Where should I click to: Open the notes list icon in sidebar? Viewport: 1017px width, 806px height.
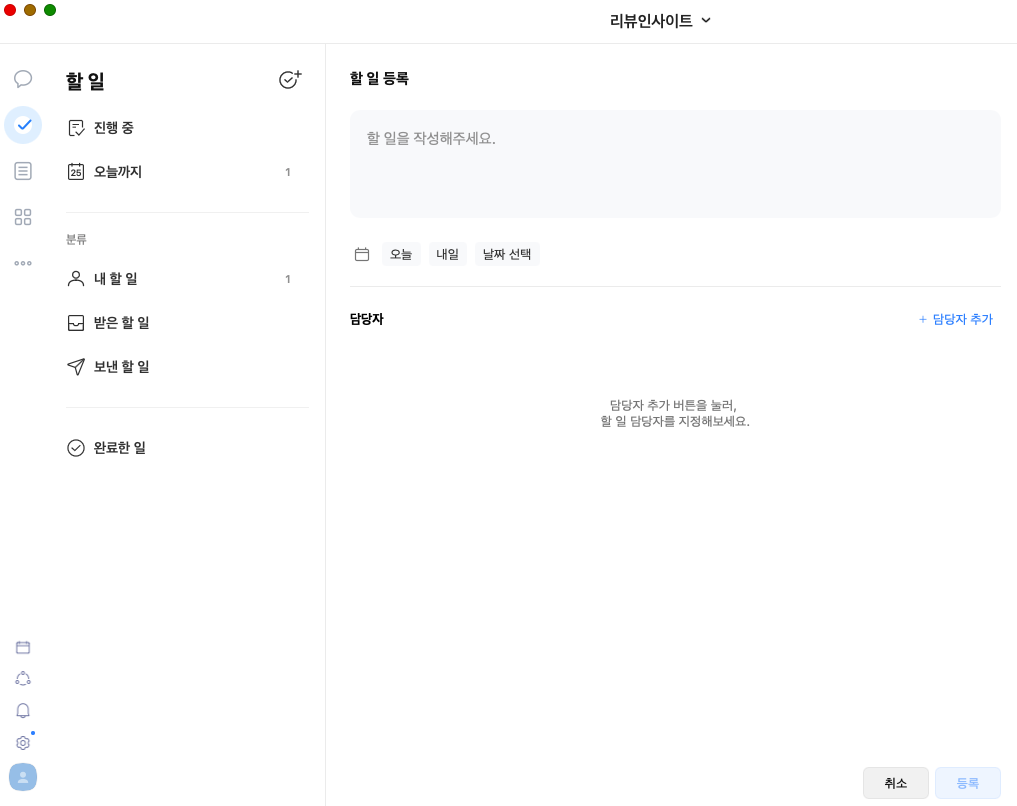pos(23,171)
